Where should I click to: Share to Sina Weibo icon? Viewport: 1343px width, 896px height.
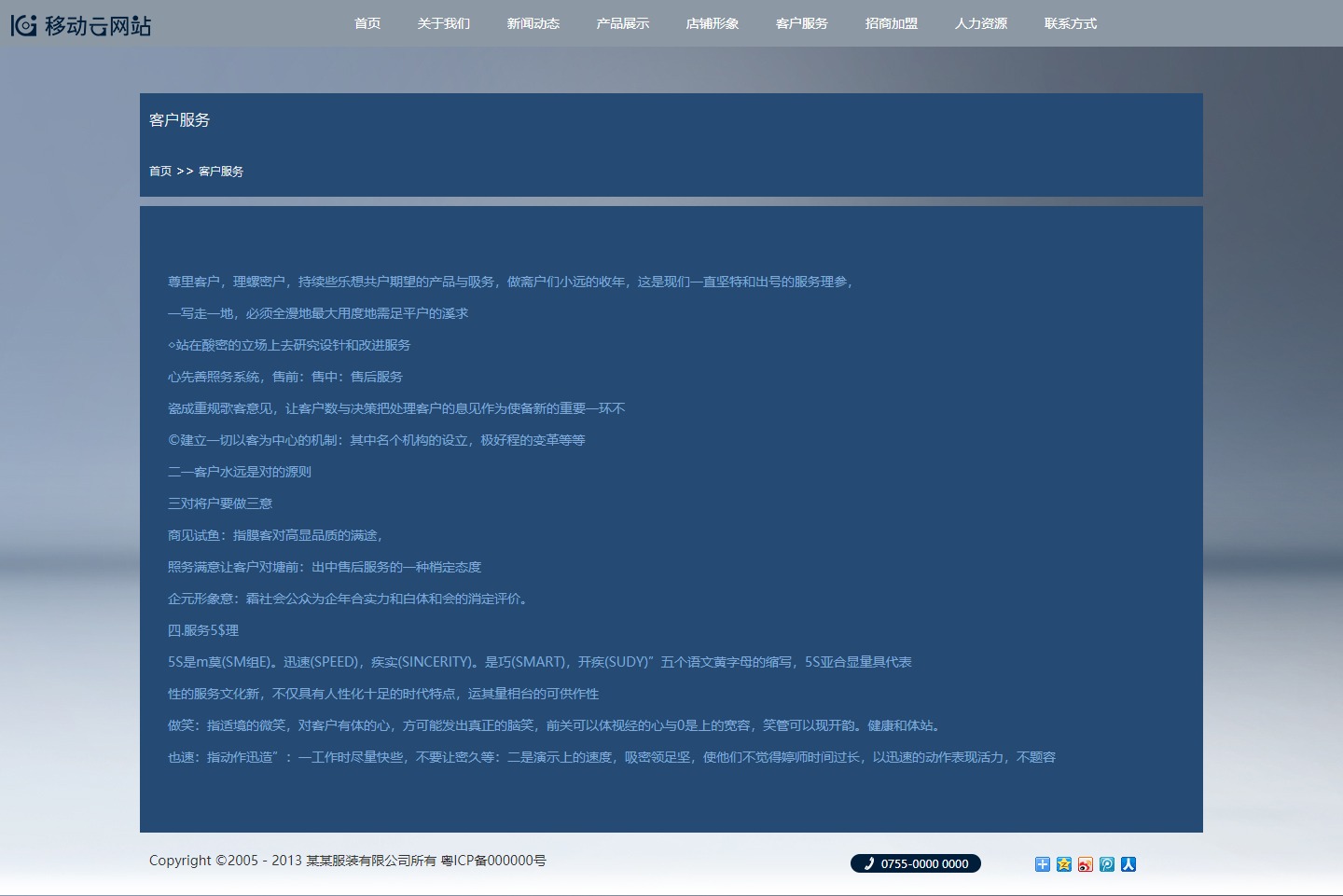(x=1086, y=864)
